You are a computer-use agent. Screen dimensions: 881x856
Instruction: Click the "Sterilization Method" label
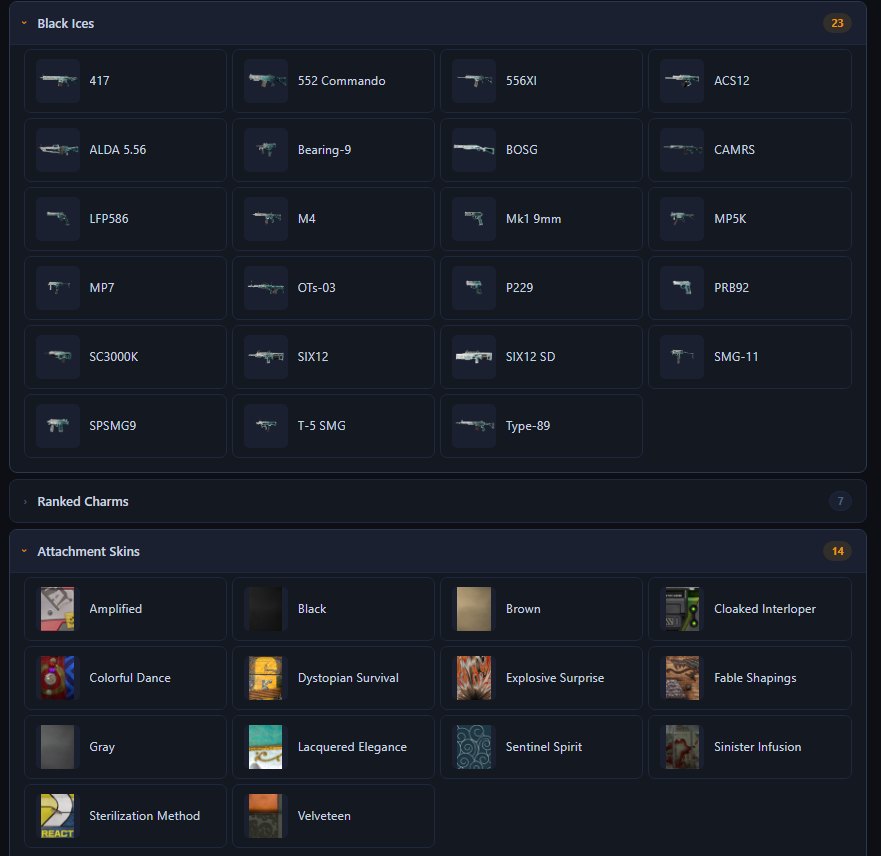point(144,816)
